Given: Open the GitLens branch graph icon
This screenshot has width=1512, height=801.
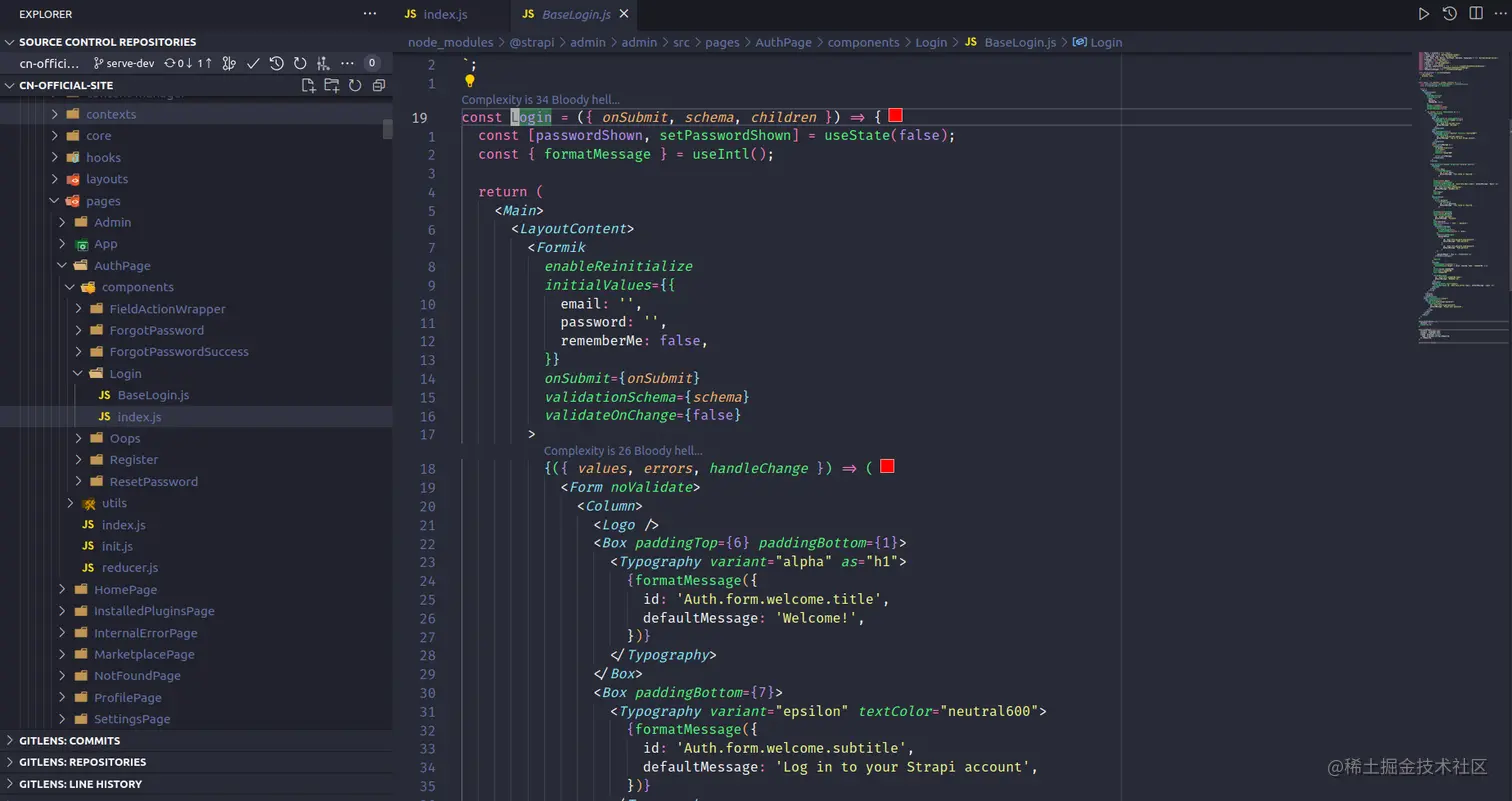Looking at the screenshot, I should (229, 63).
